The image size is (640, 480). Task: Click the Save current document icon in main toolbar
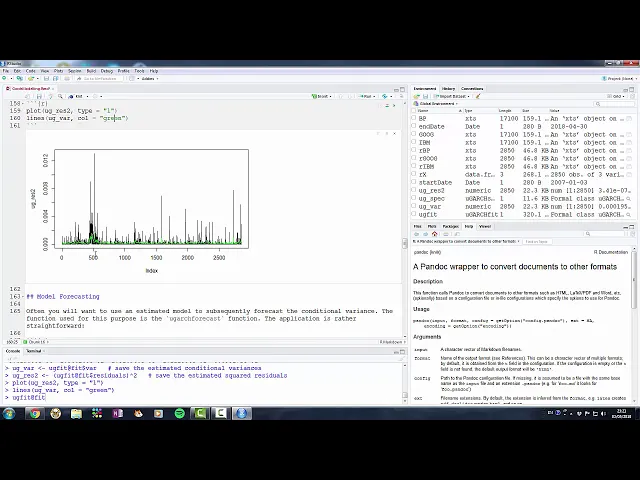click(x=46, y=78)
